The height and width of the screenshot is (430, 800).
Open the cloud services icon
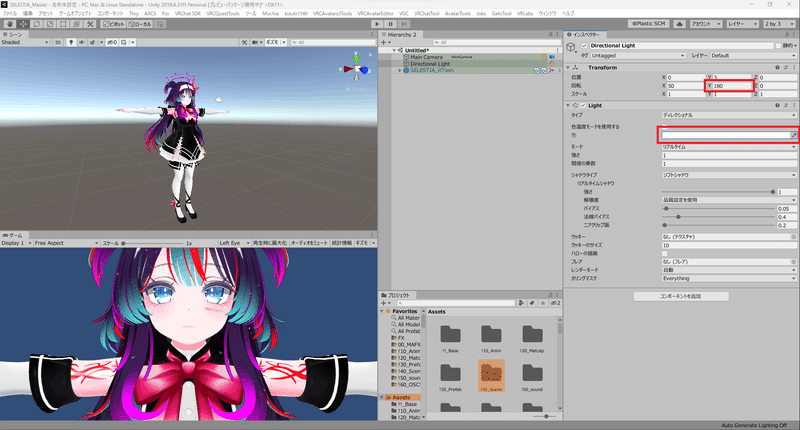(680, 24)
